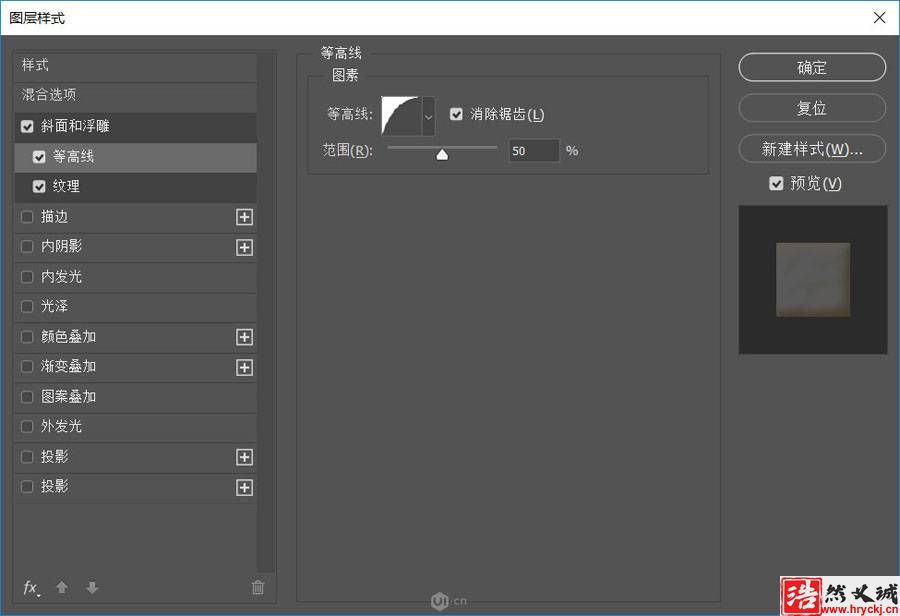The image size is (900, 616).
Task: Add another 描边 effect with plus icon
Action: pyautogui.click(x=245, y=217)
